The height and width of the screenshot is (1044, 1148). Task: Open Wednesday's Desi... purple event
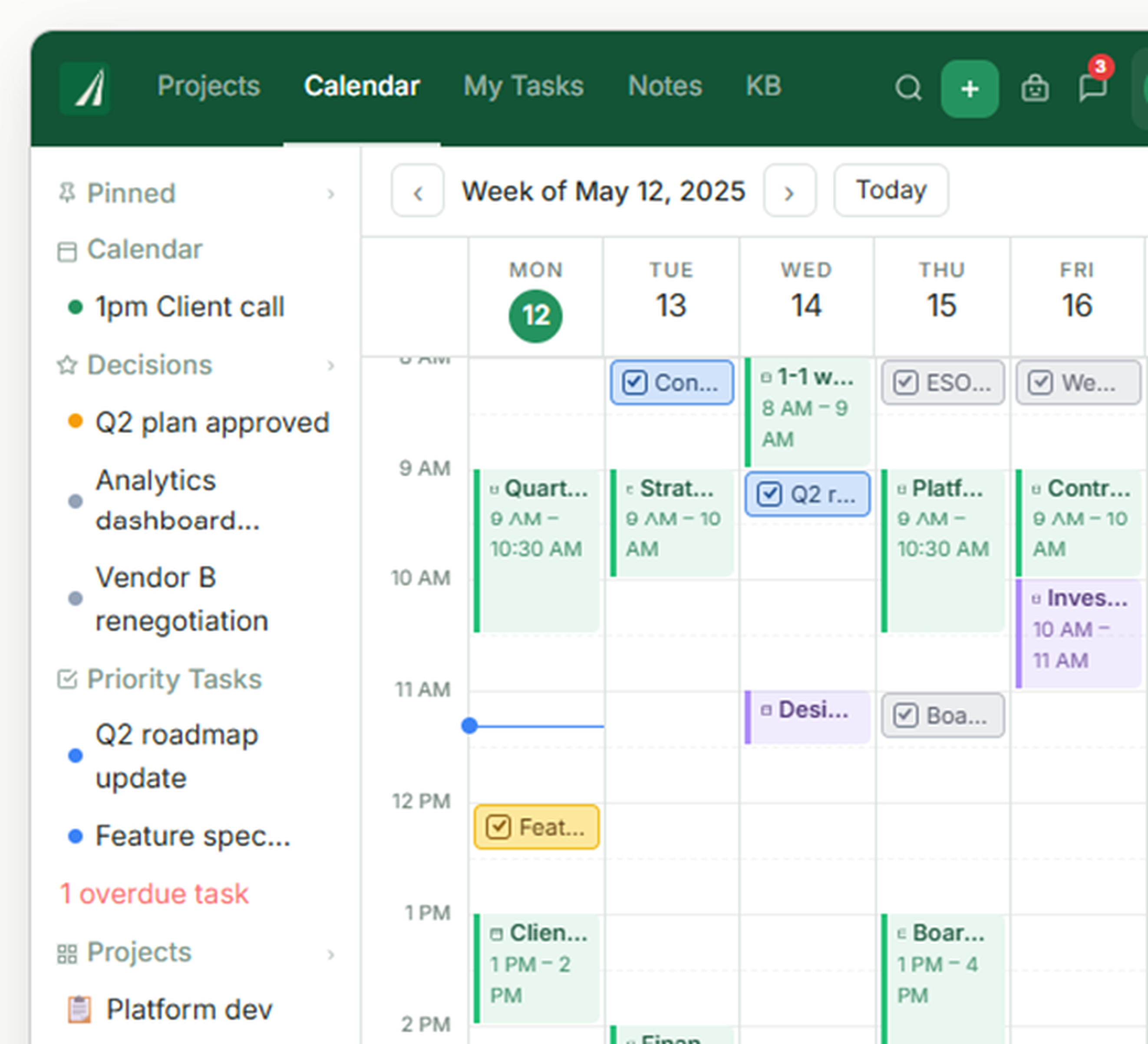pos(808,717)
